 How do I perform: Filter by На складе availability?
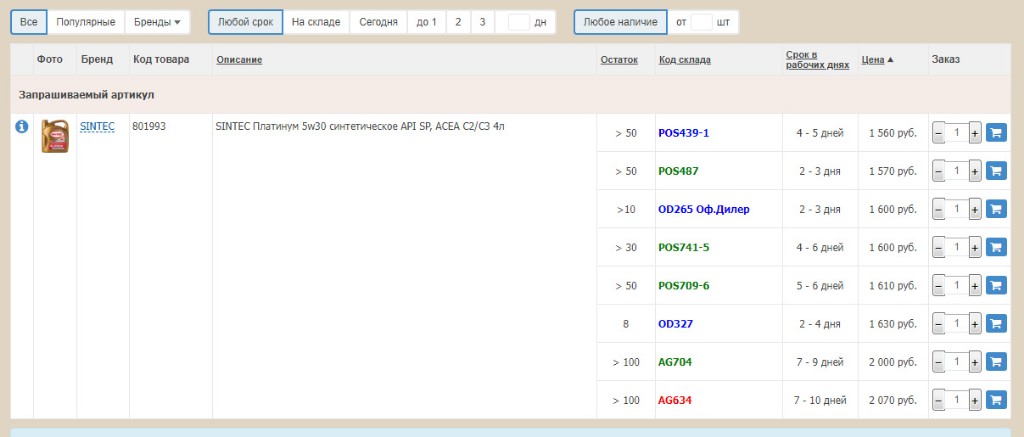pos(316,22)
